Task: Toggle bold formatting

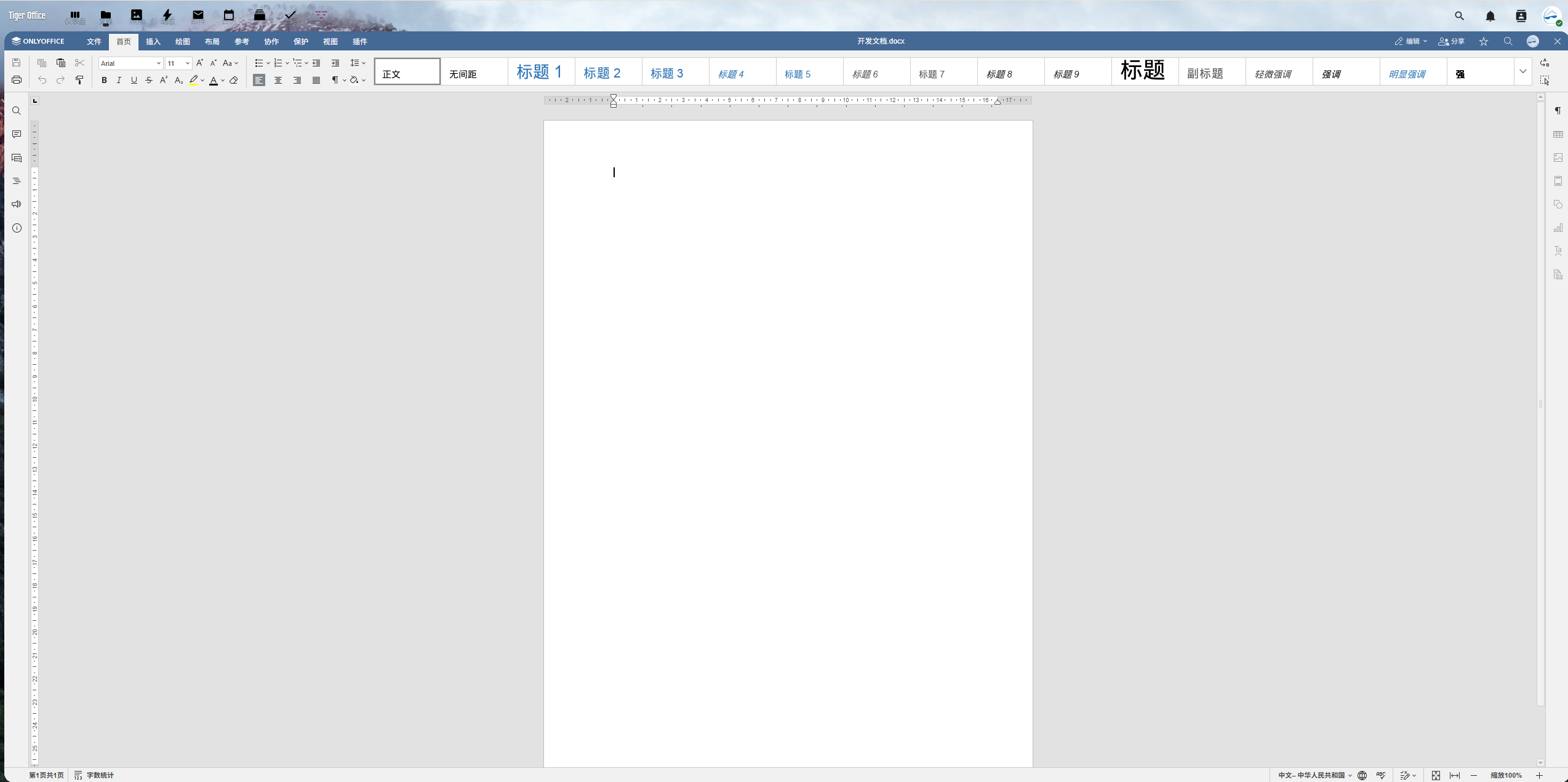Action: [x=104, y=81]
